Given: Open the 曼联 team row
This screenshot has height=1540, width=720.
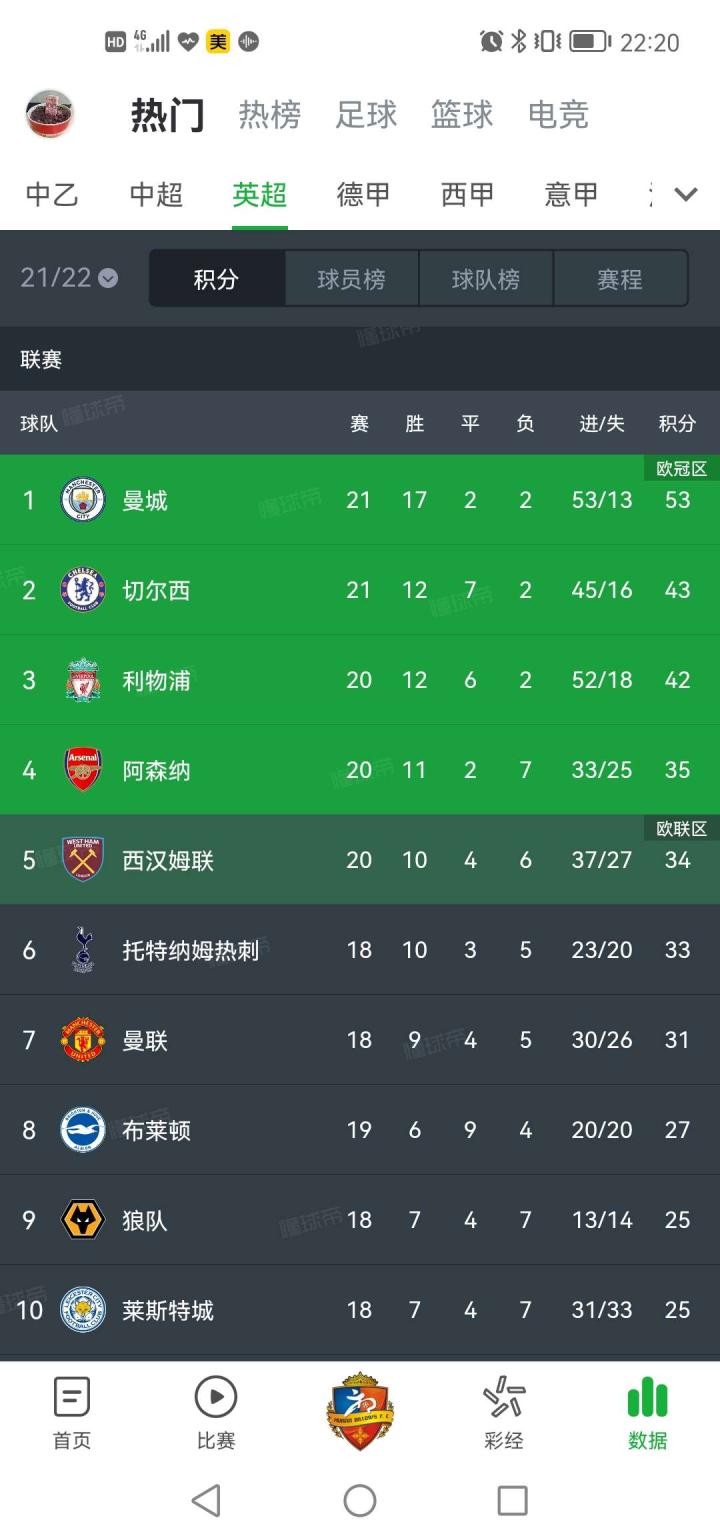Looking at the screenshot, I should click(360, 1040).
